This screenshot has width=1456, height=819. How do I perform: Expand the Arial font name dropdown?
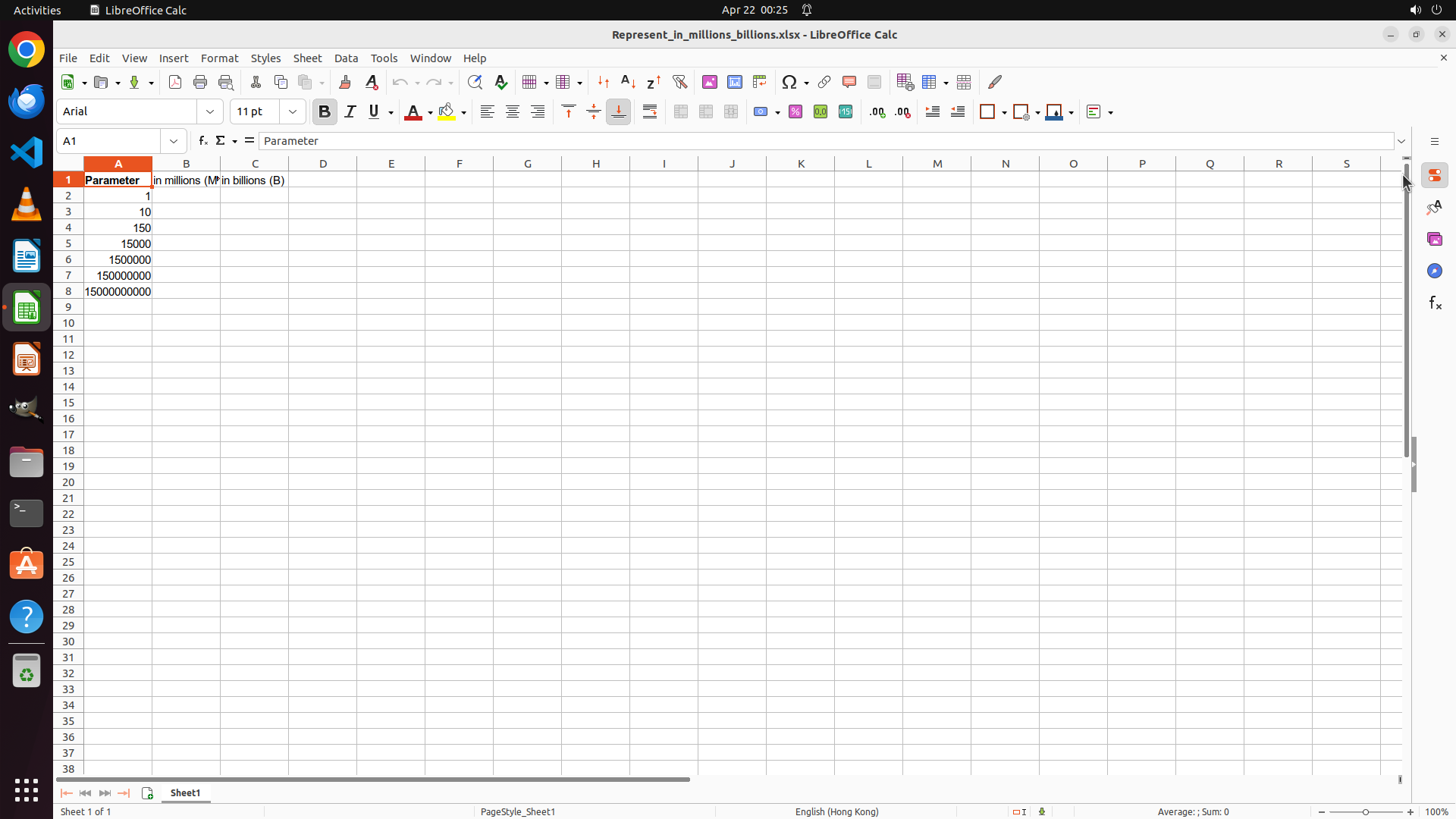(x=210, y=111)
